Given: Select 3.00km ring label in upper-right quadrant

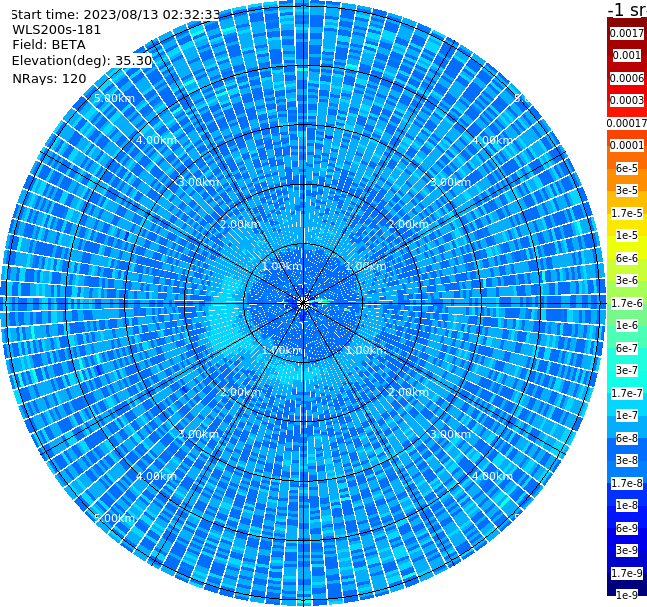Looking at the screenshot, I should (451, 182).
